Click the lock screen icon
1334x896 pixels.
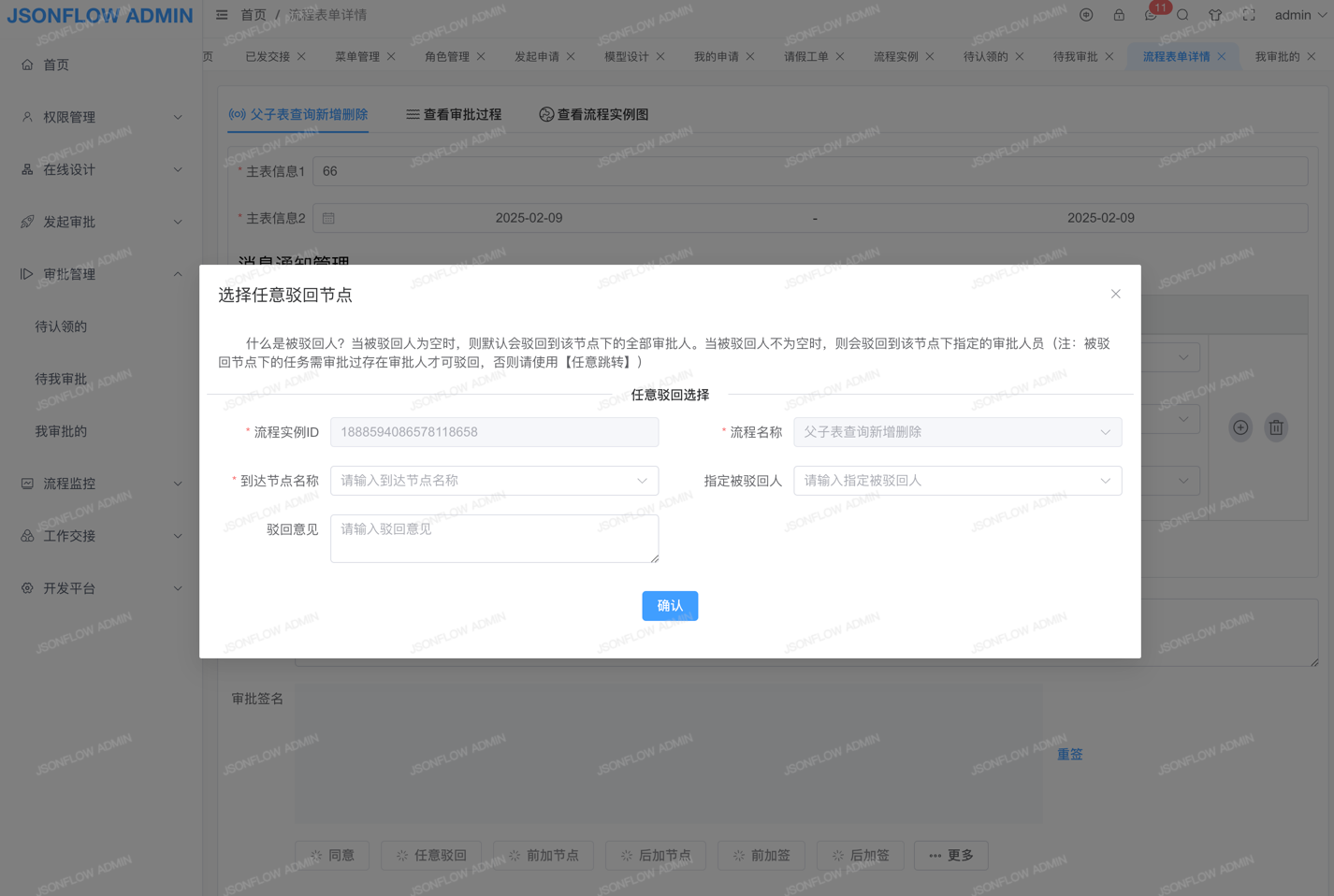click(1118, 15)
